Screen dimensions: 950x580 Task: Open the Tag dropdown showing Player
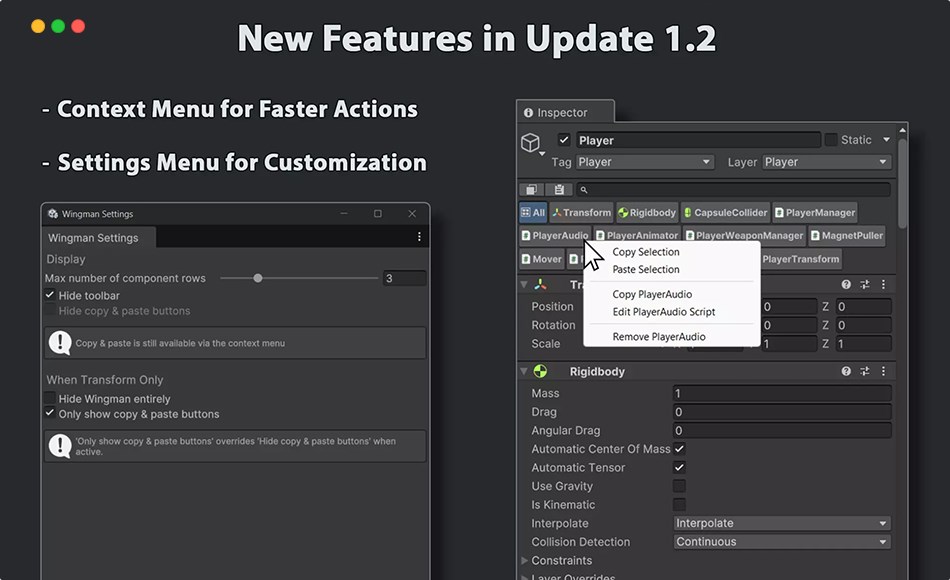coord(644,162)
